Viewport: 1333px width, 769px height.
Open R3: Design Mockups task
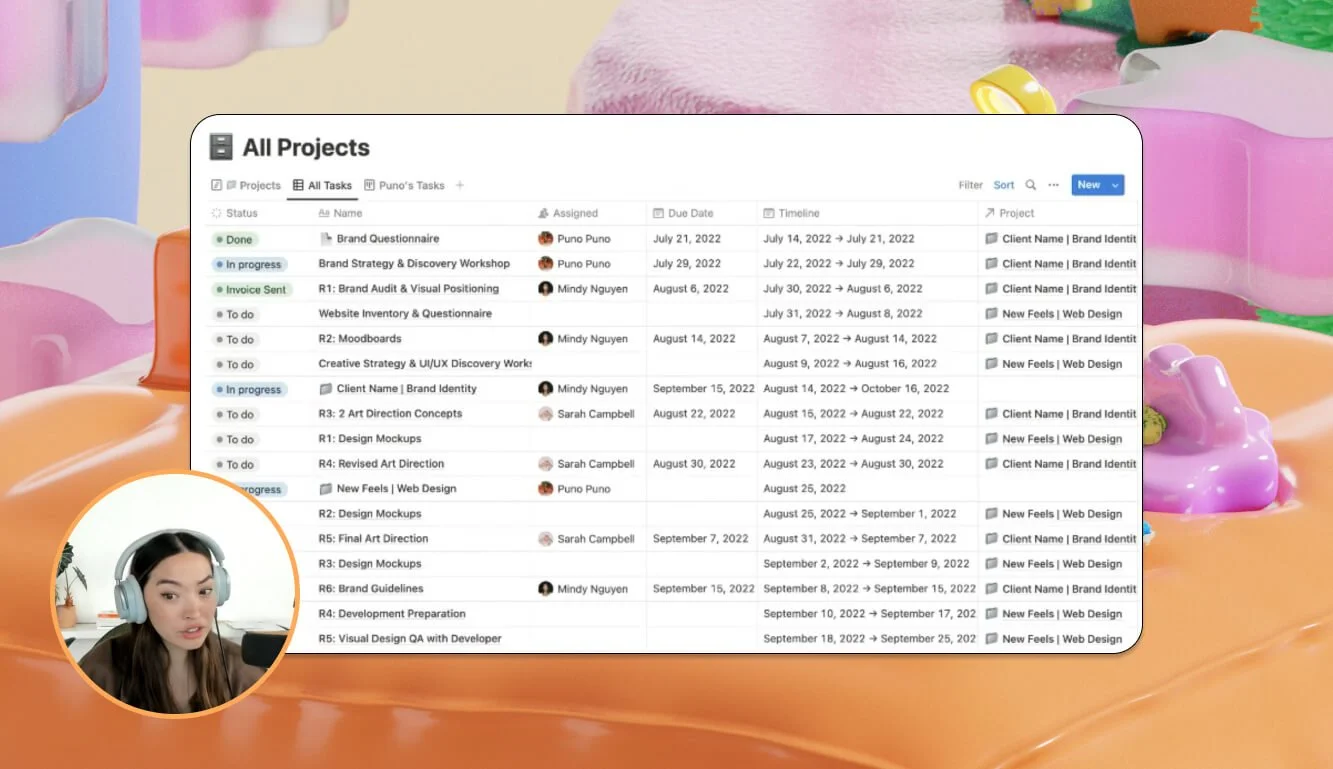370,564
